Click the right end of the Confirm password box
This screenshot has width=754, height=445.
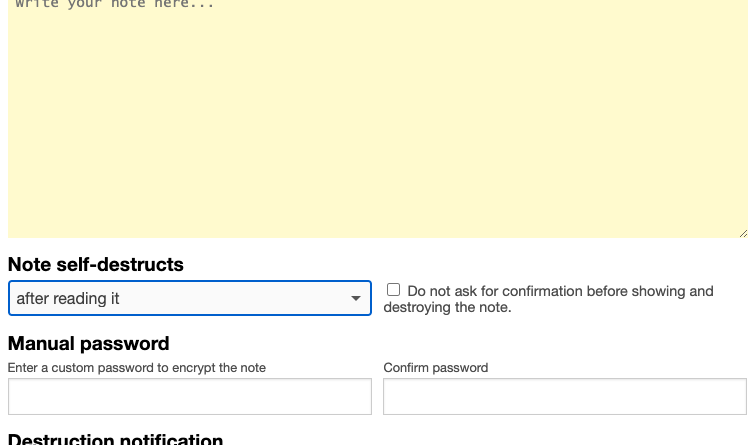[x=738, y=396]
